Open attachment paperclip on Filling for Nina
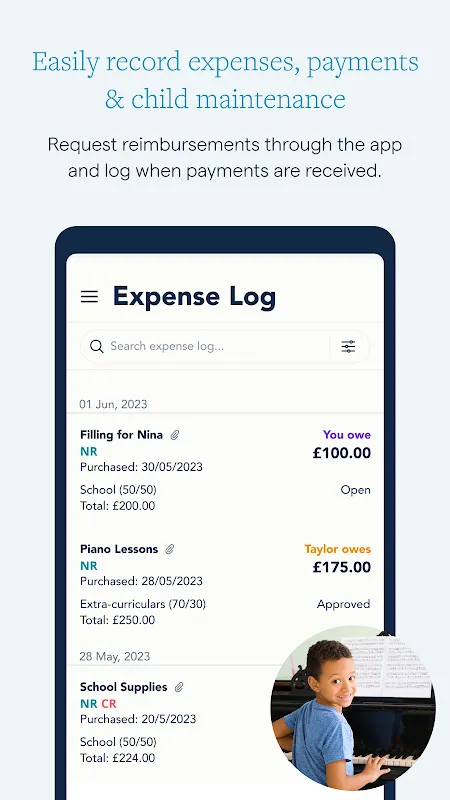The height and width of the screenshot is (800, 450). [175, 435]
